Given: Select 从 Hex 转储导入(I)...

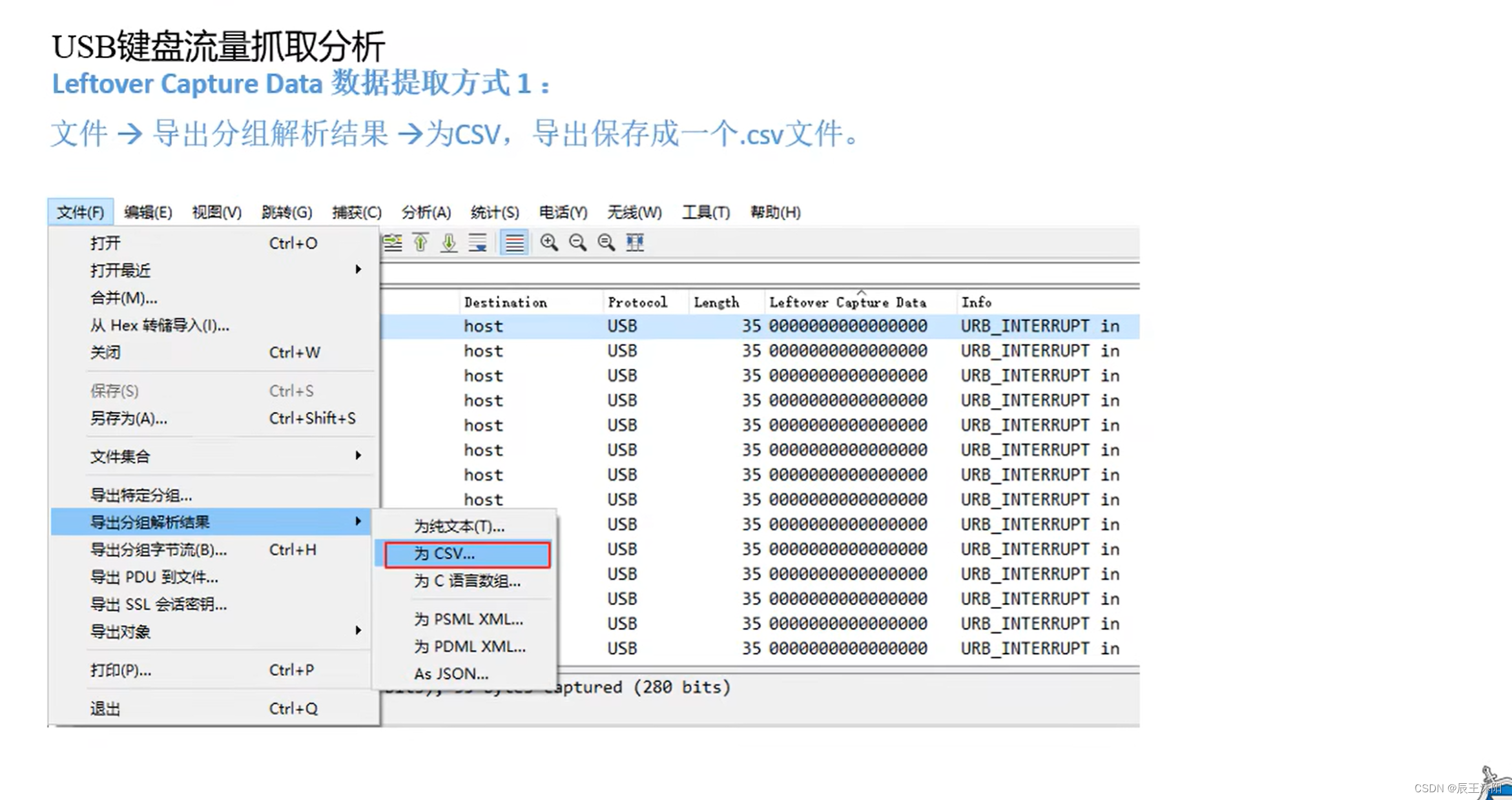Looking at the screenshot, I should click(x=213, y=325).
